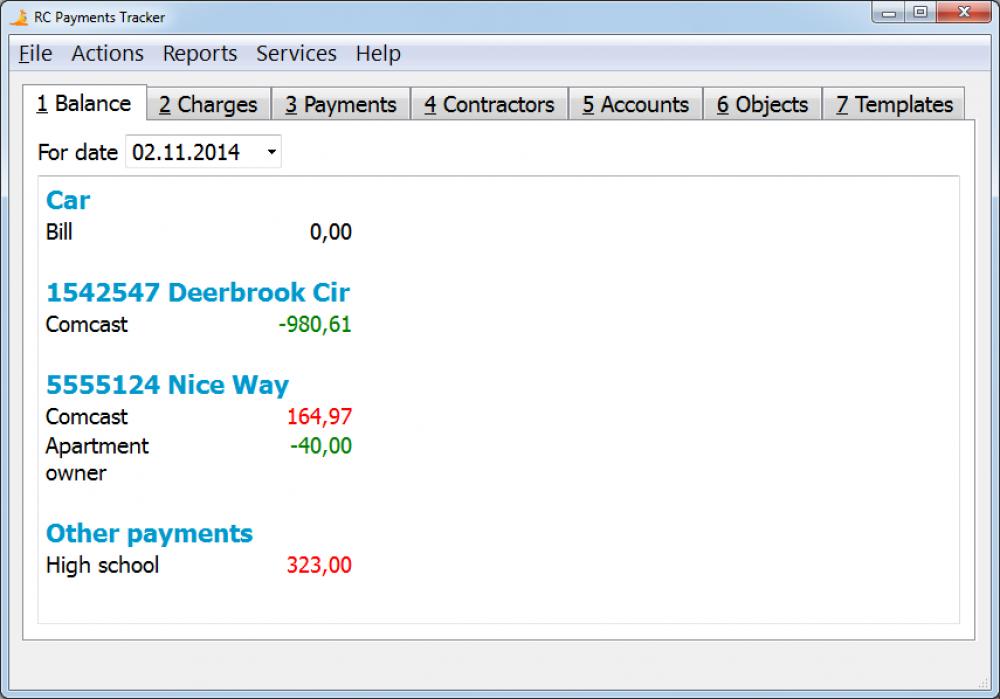This screenshot has height=699, width=1000.
Task: Select the 5555124 Nice Way heading
Action: (166, 384)
